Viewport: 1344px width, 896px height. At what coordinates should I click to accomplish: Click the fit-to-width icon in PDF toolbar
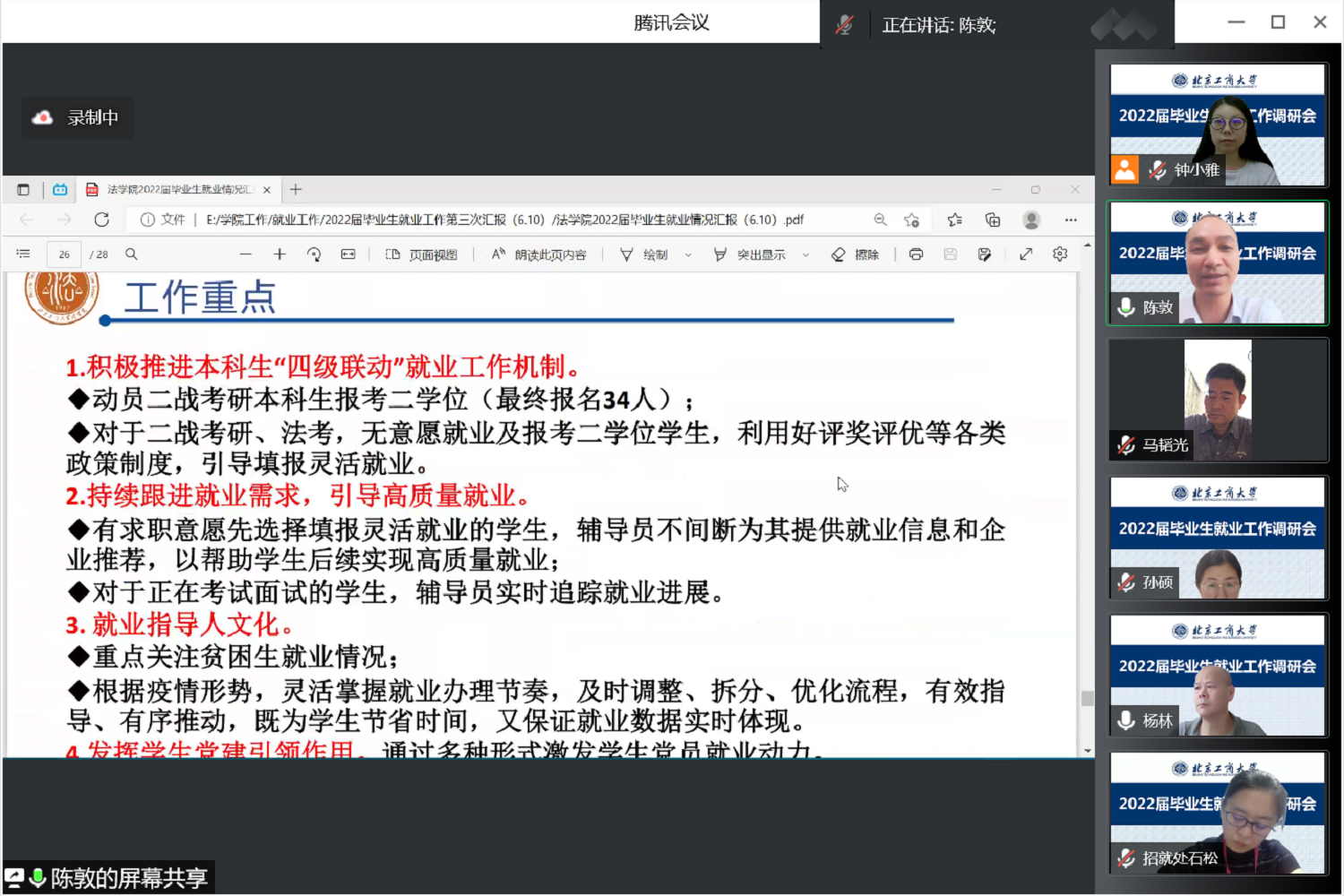click(349, 254)
